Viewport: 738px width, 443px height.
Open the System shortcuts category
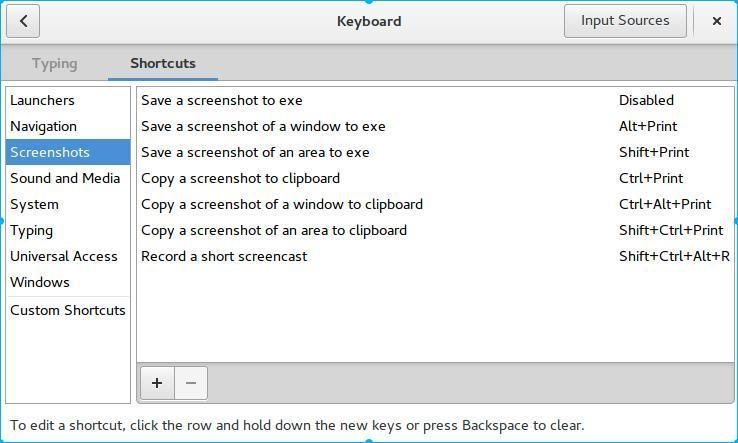[x=68, y=204]
